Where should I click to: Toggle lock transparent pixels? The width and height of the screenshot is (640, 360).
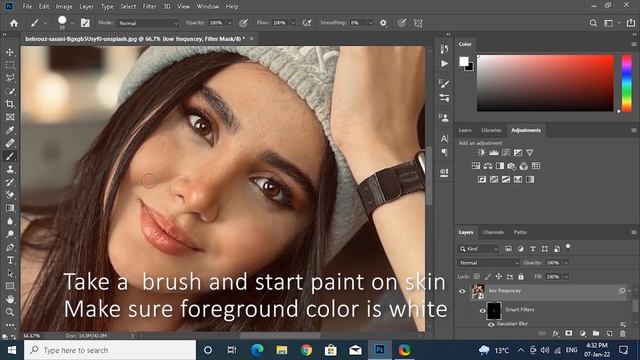tap(477, 277)
